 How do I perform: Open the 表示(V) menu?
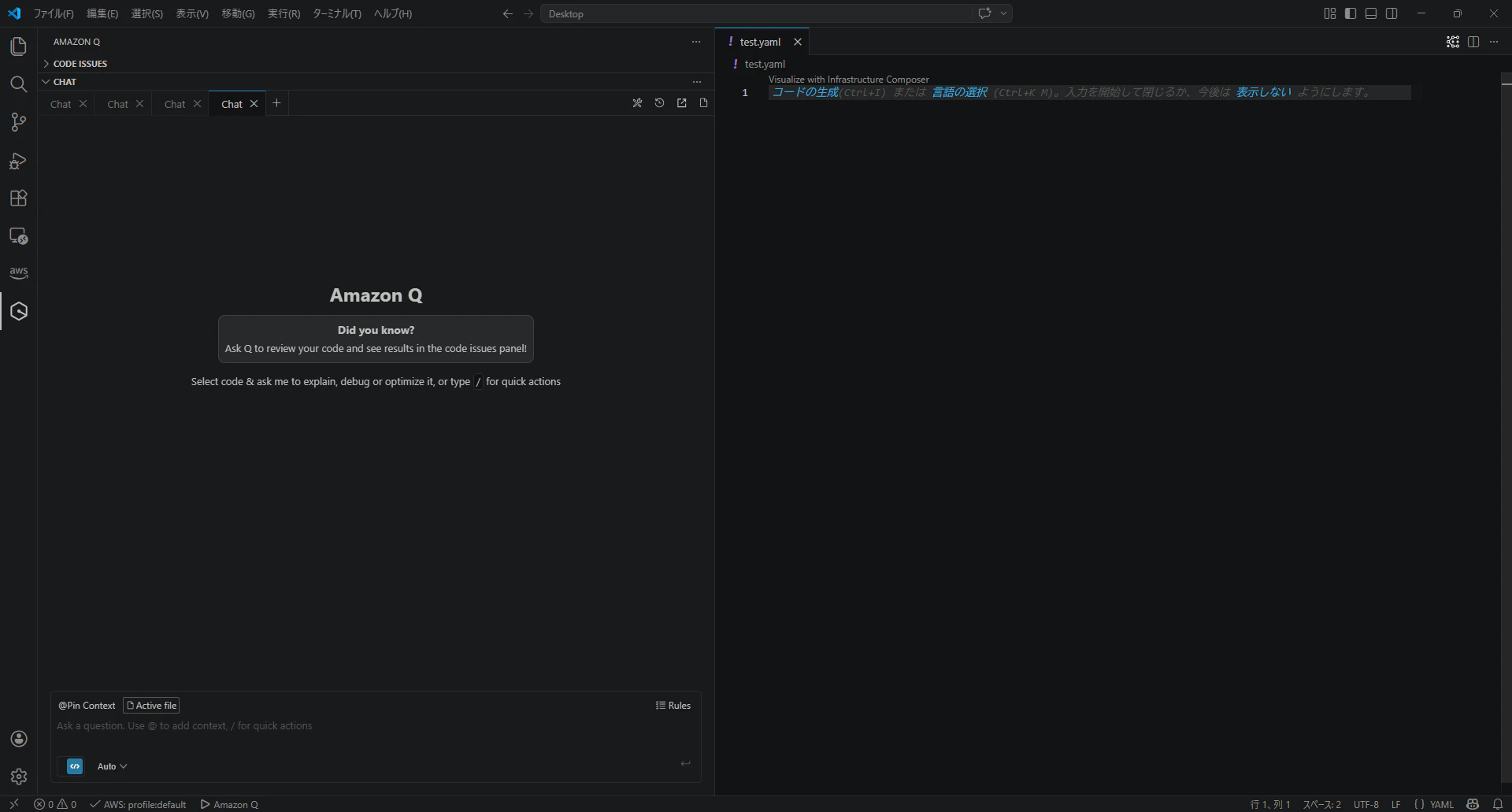(x=192, y=13)
